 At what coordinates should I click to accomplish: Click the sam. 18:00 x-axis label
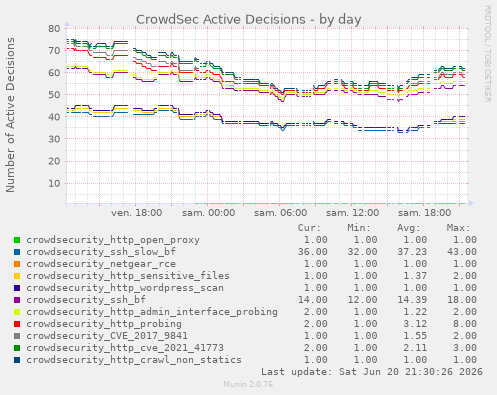pyautogui.click(x=425, y=213)
